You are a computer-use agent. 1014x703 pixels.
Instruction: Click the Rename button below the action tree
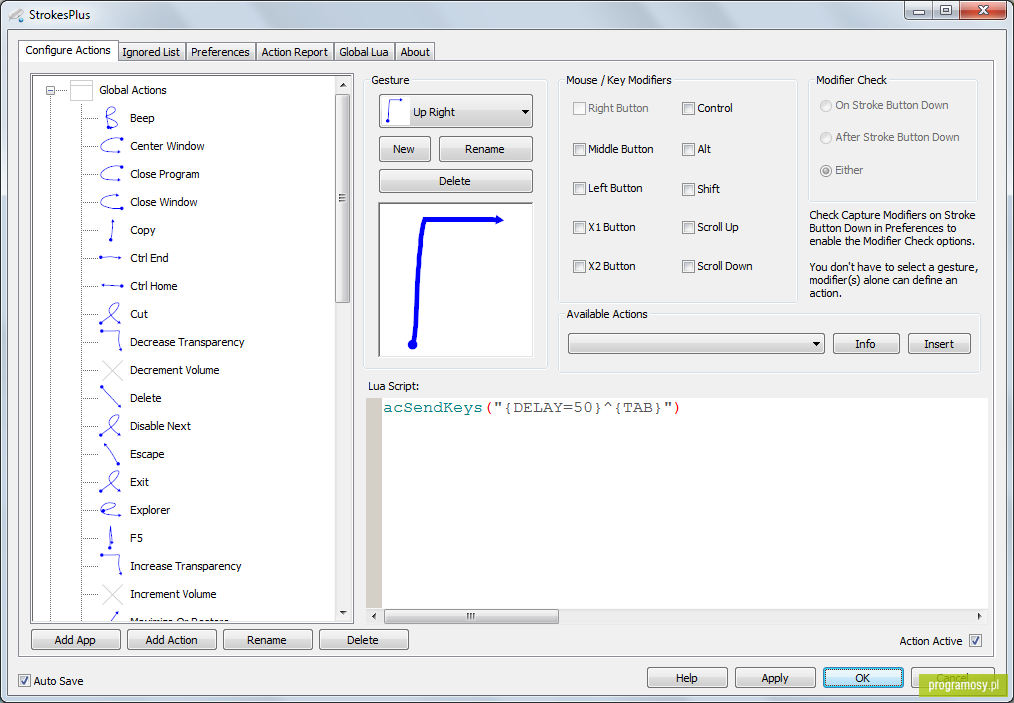267,640
